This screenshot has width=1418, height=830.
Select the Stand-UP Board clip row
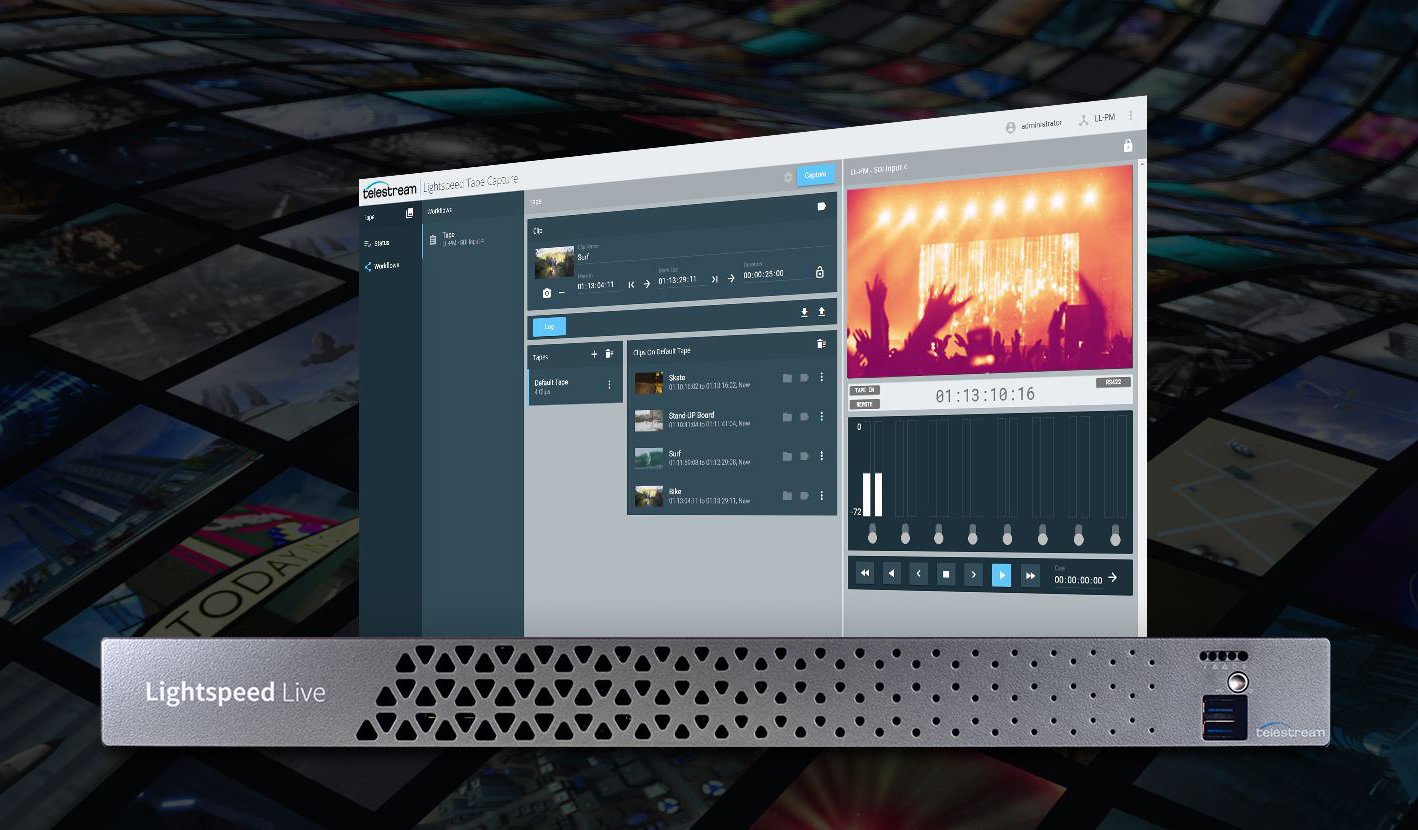[x=732, y=420]
